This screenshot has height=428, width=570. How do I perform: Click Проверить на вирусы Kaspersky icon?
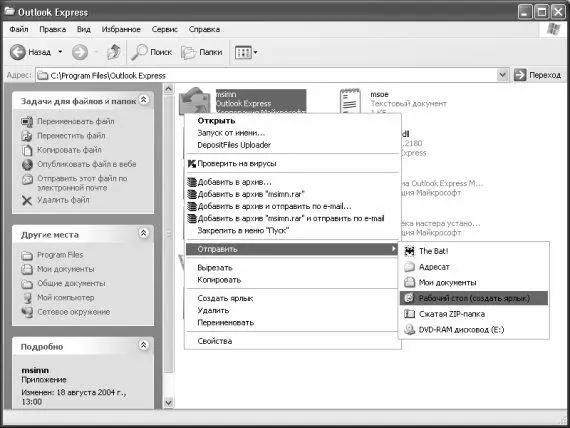(x=192, y=164)
